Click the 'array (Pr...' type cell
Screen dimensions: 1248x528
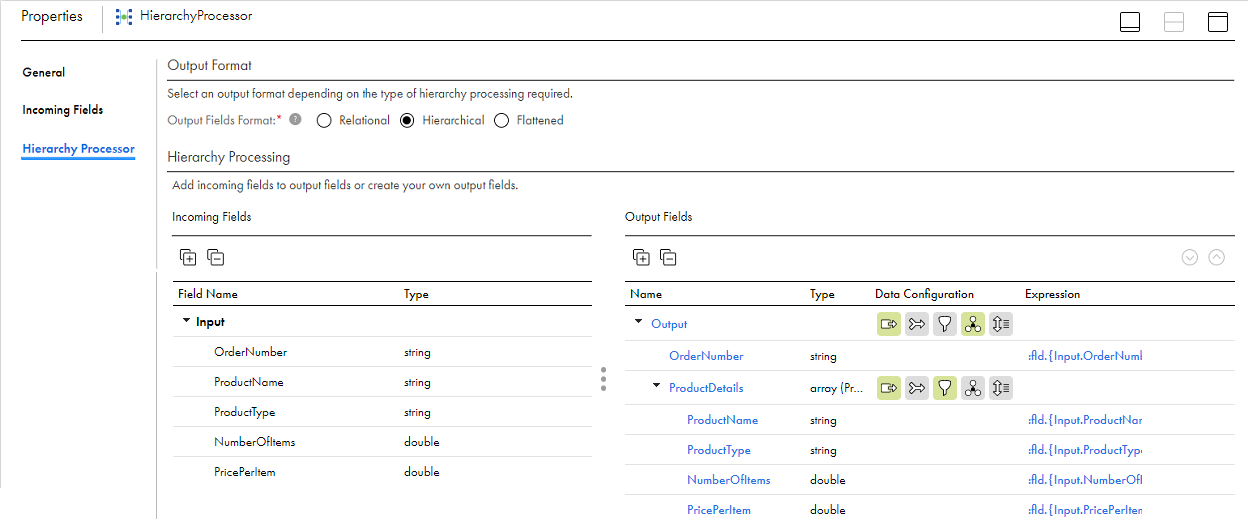click(837, 388)
